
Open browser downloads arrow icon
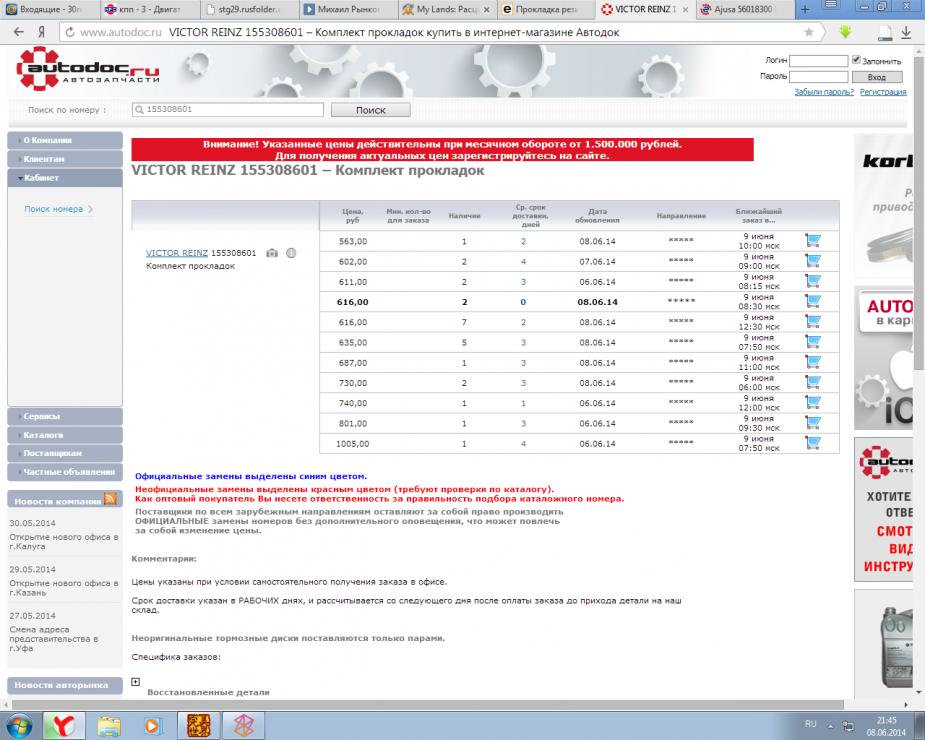tap(906, 32)
